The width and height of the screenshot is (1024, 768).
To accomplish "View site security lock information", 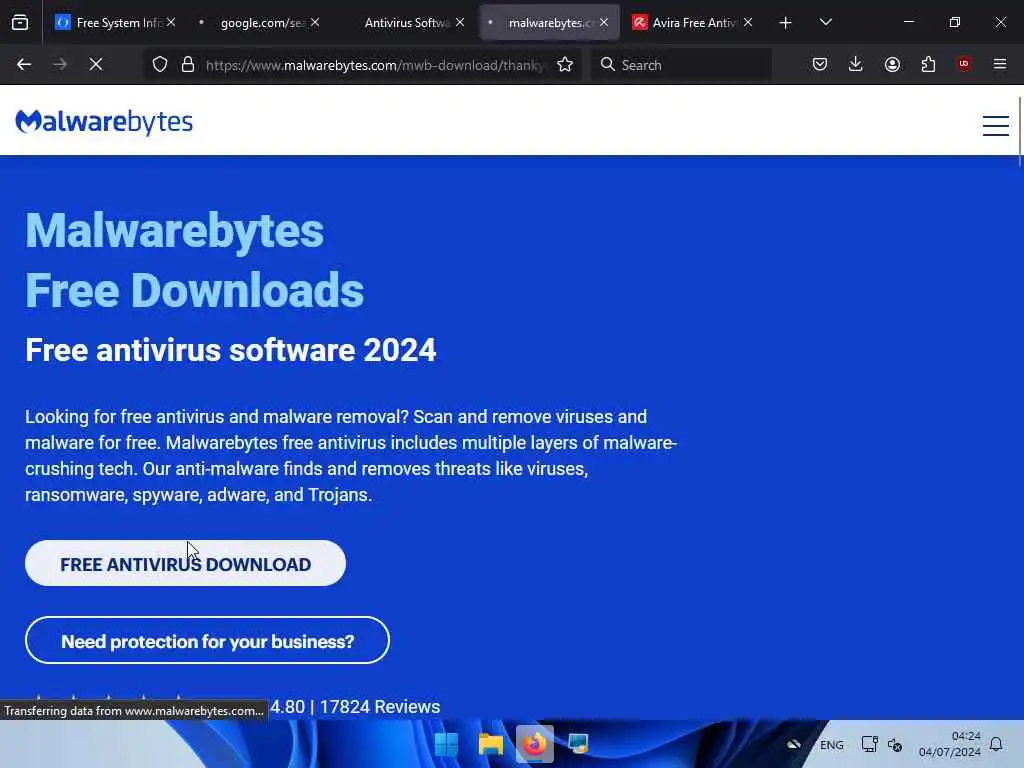I will 187,64.
